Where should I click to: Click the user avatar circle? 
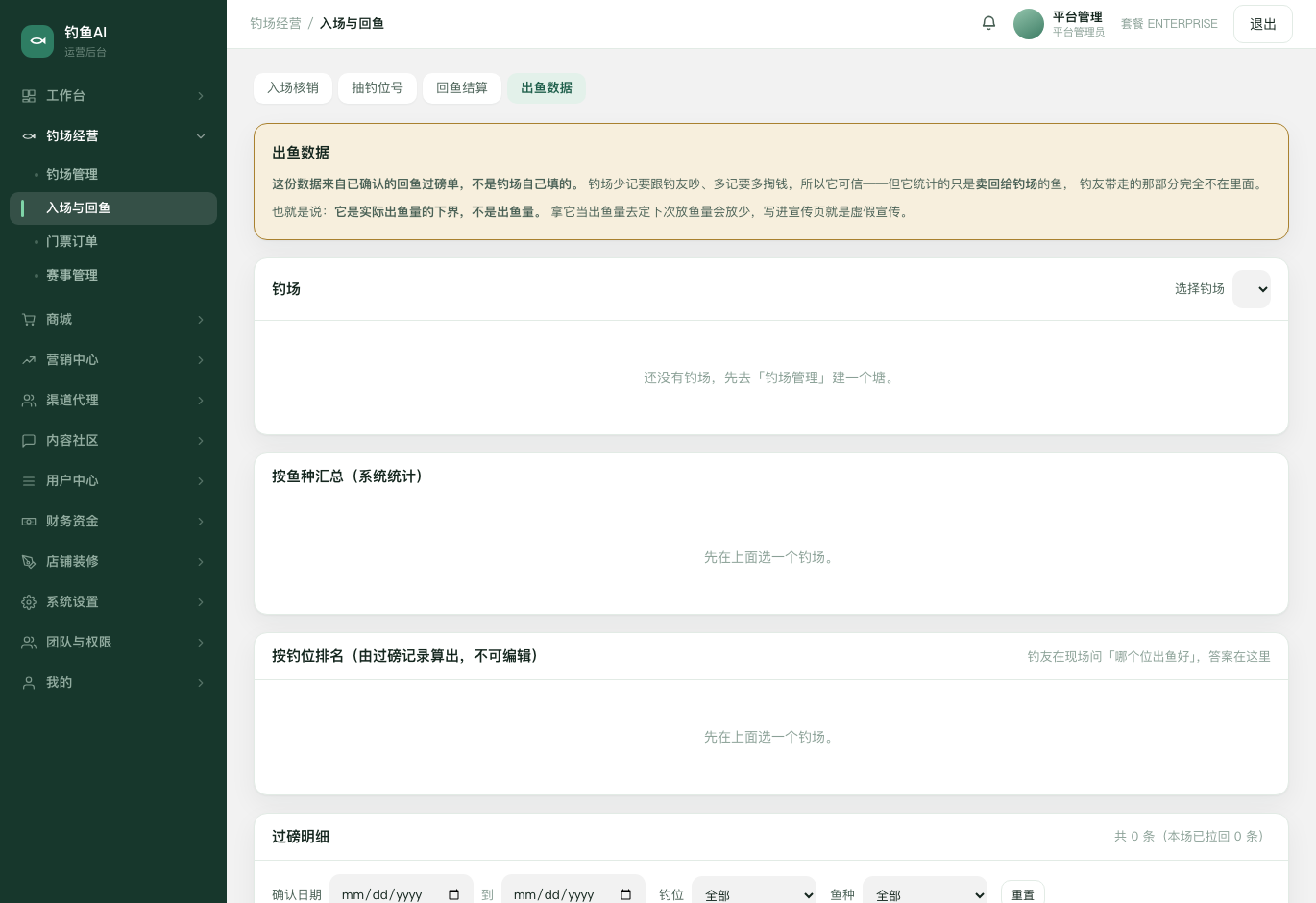(x=1029, y=24)
